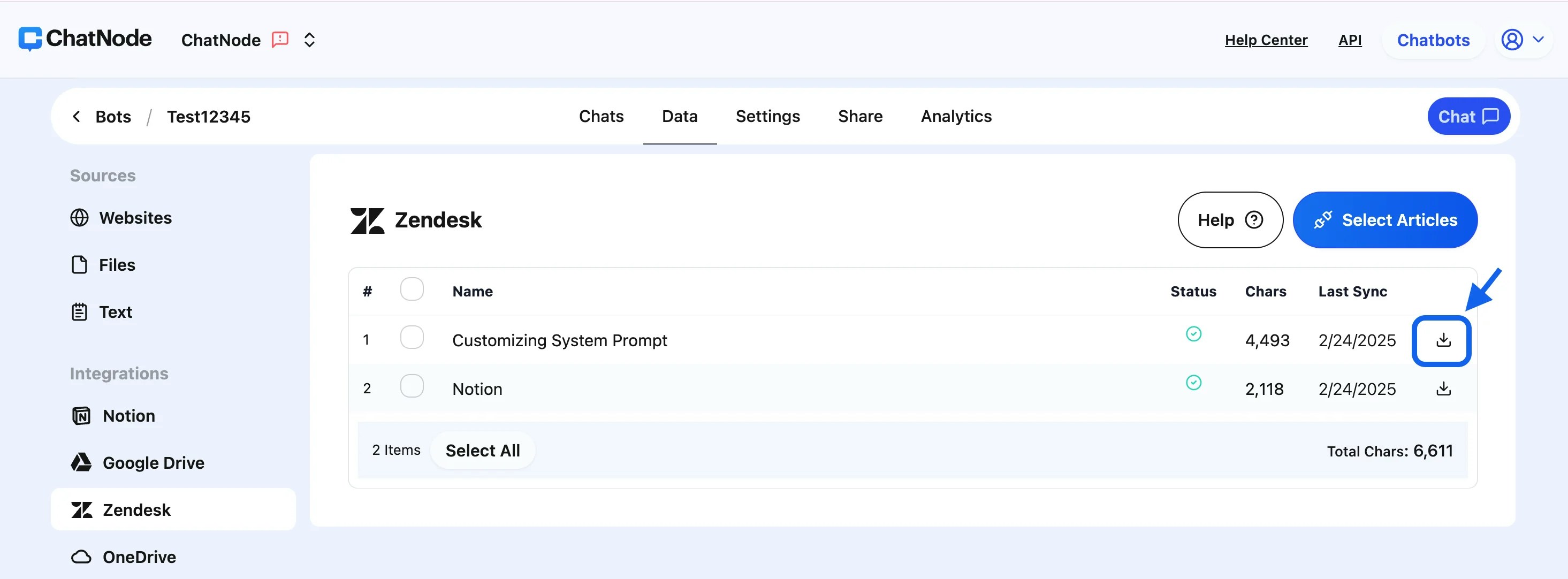Check the Notion row checkbox
1568x579 pixels.
point(412,385)
